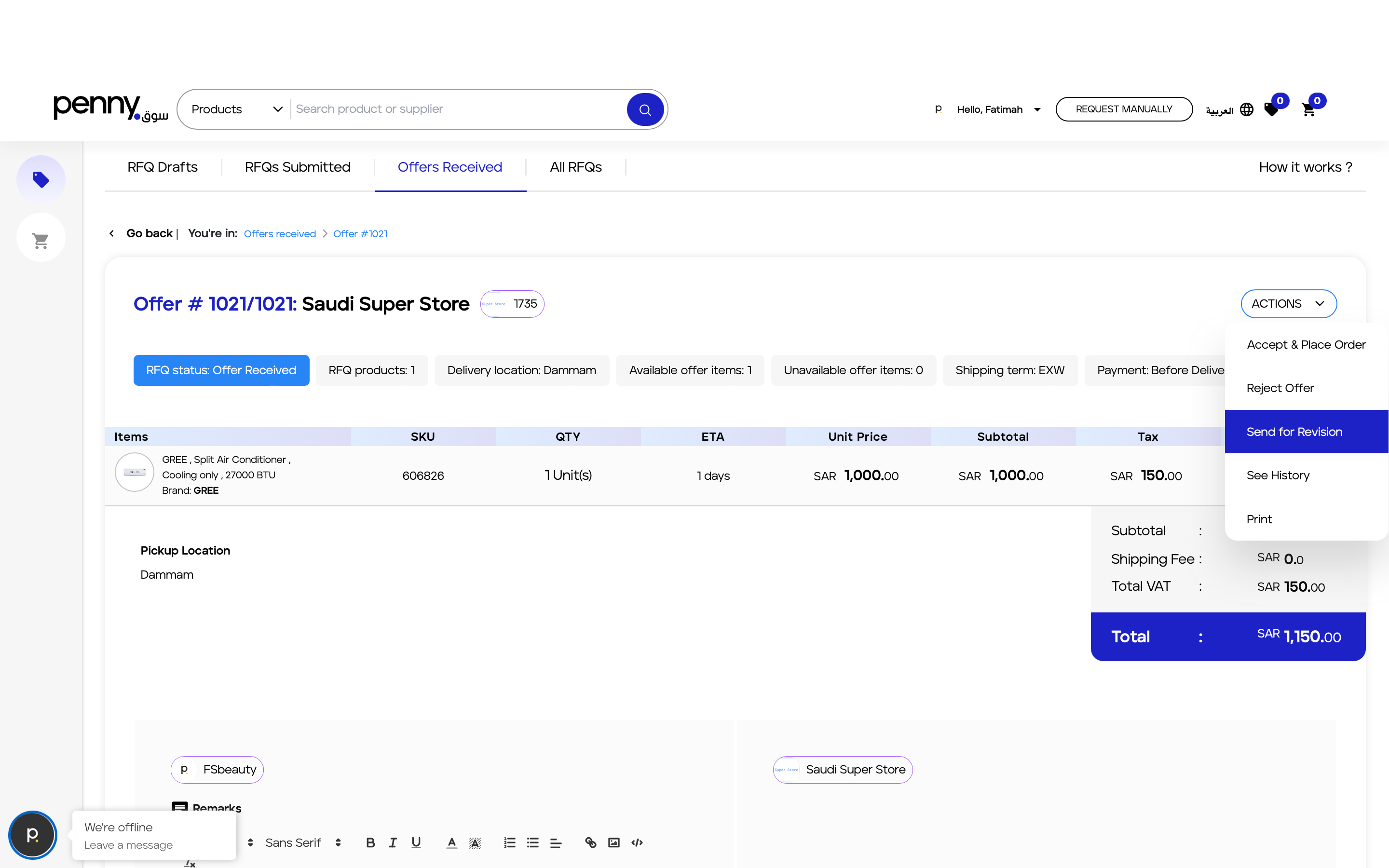Toggle underline formatting in remarks editor
Screen dimensions: 1389x868
[416, 843]
